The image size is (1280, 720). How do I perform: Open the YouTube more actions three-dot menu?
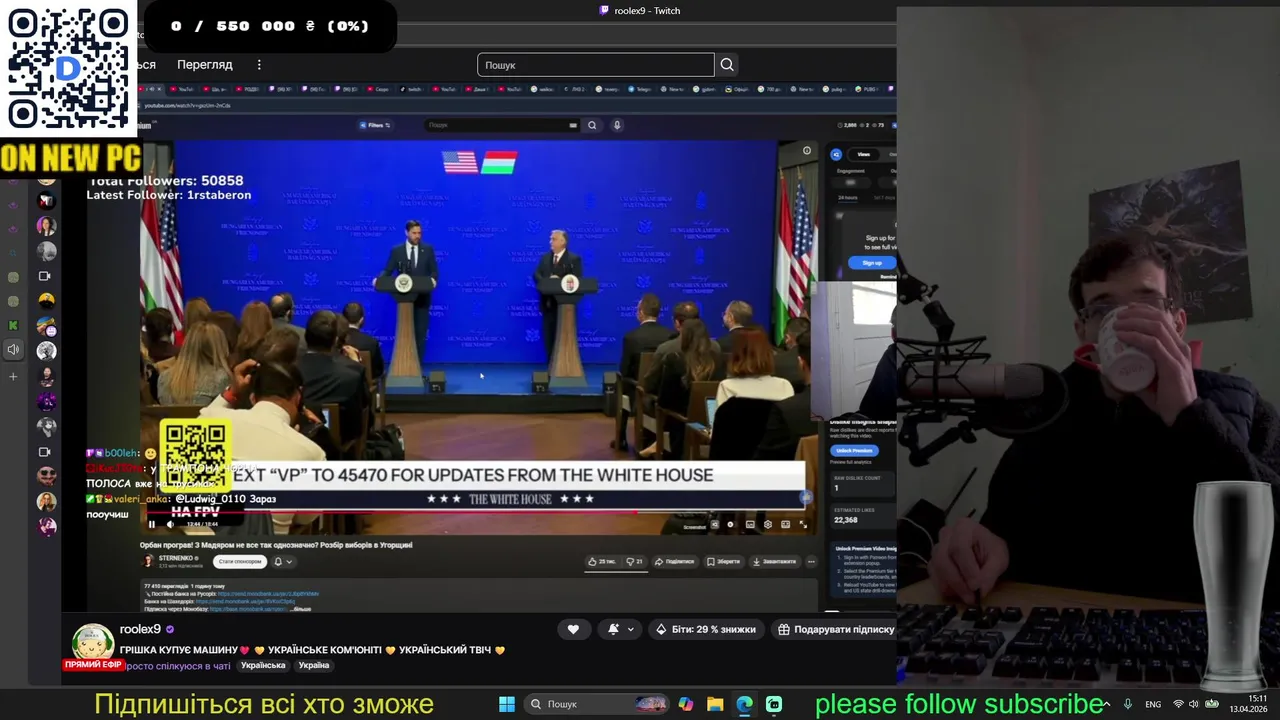812,561
